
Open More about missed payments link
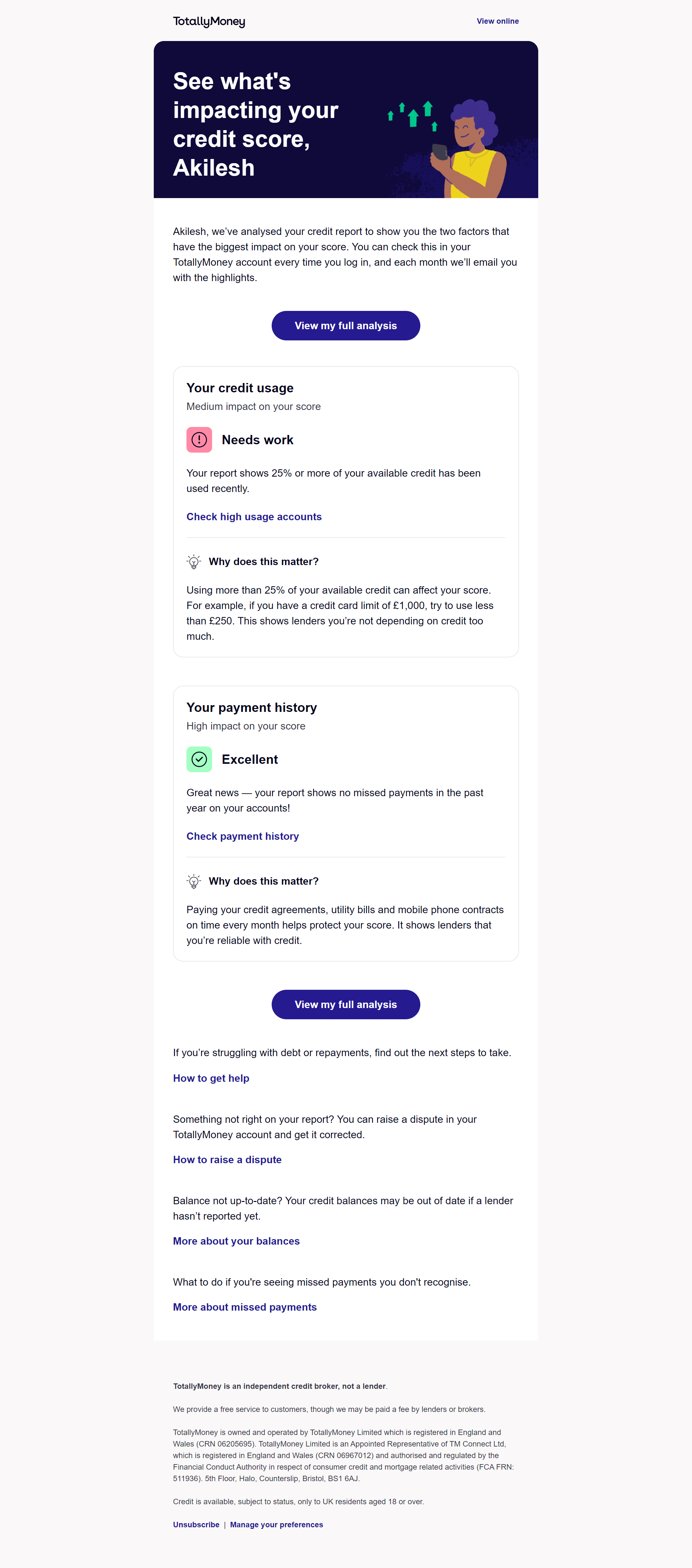point(245,1307)
